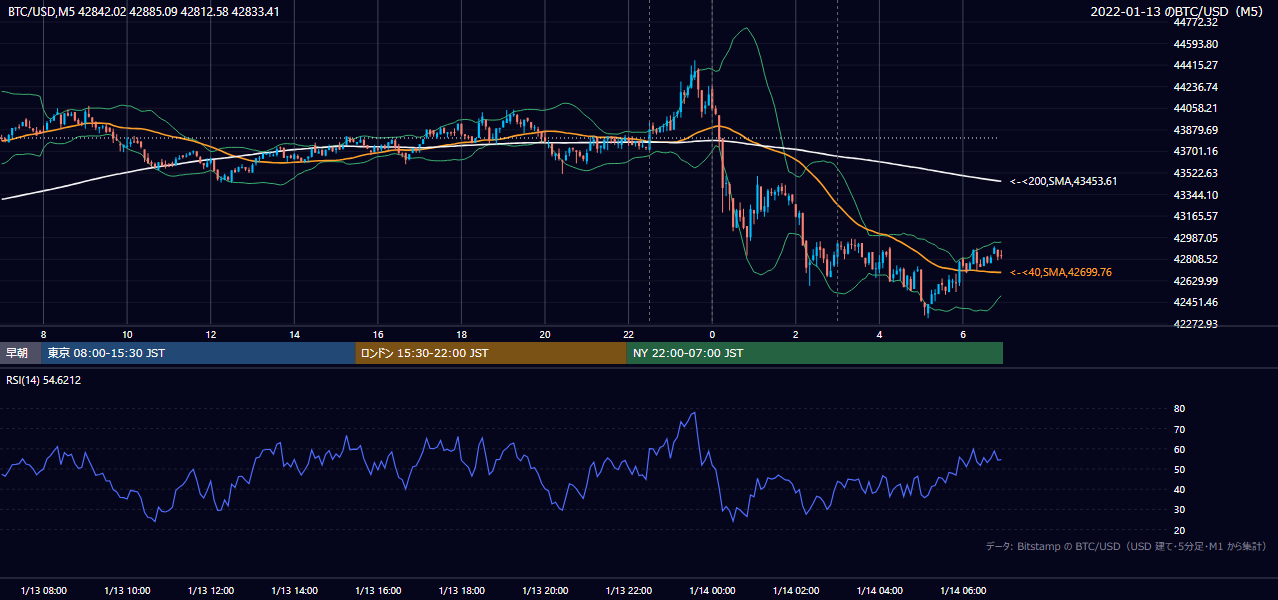Click the bottom date label 1/13 20:00
The height and width of the screenshot is (600, 1278).
click(545, 591)
